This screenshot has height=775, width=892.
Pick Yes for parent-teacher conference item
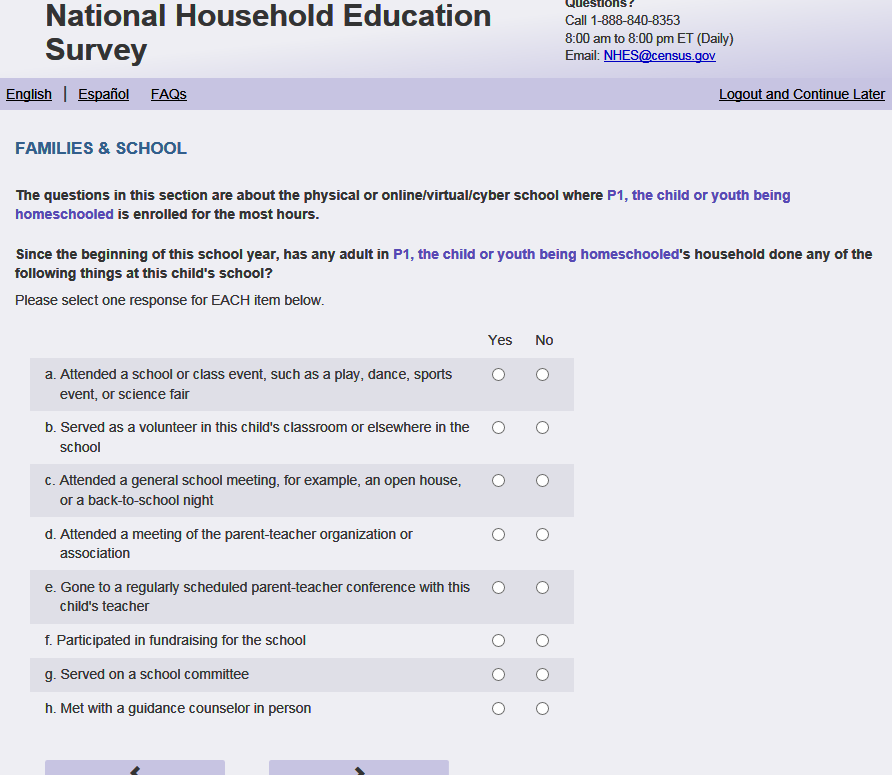[x=499, y=588]
